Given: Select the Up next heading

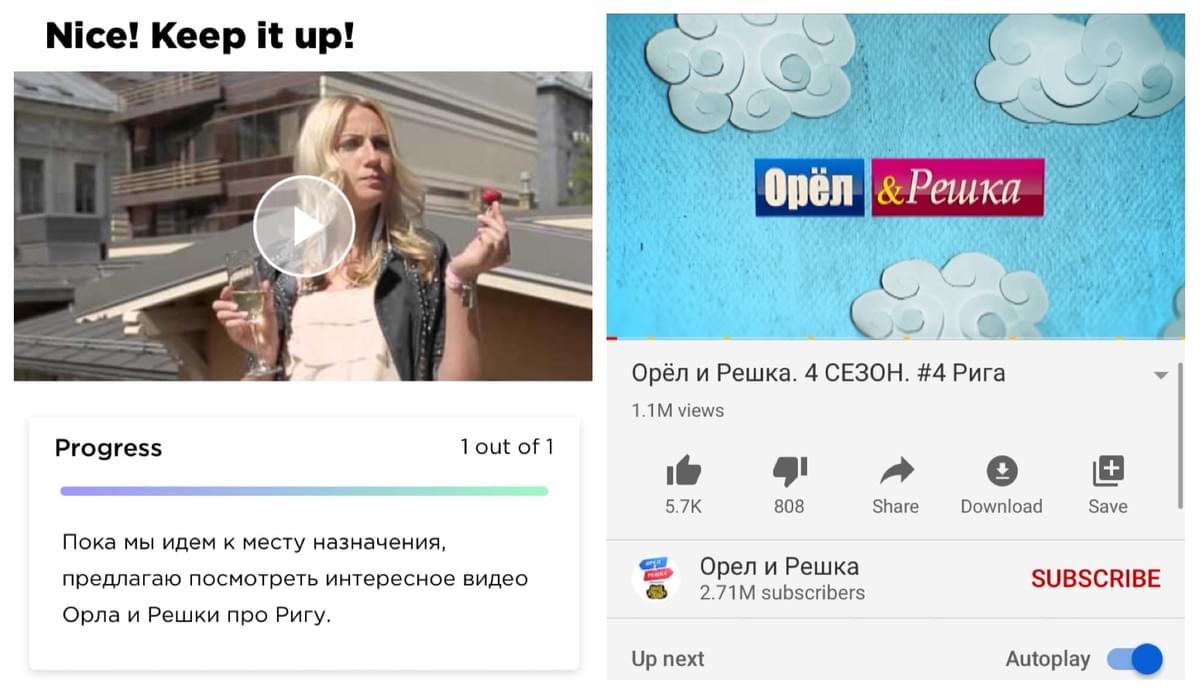Looking at the screenshot, I should pyautogui.click(x=667, y=659).
